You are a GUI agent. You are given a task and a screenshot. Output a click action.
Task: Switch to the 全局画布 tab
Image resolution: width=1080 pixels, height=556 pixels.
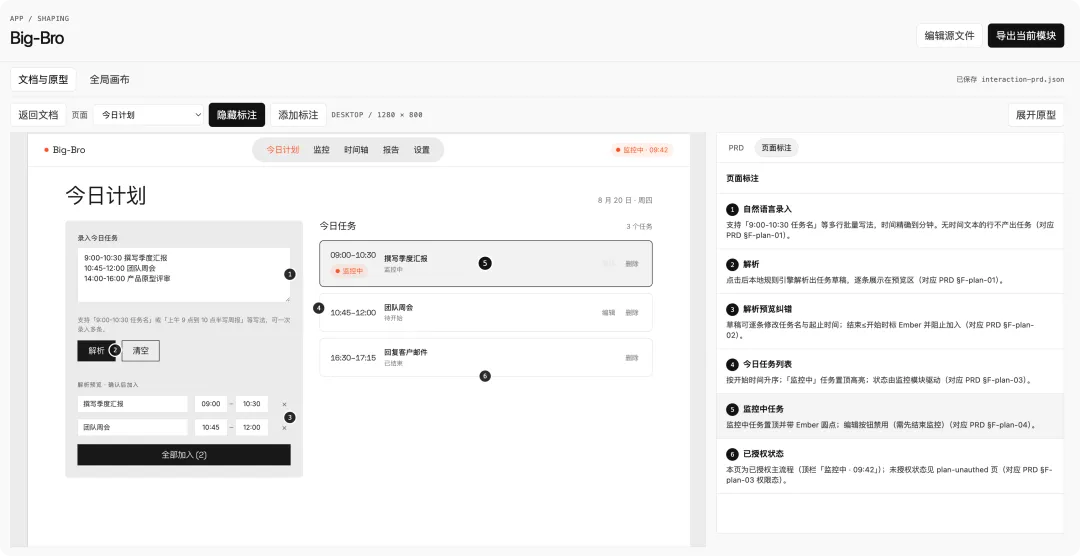[110, 79]
